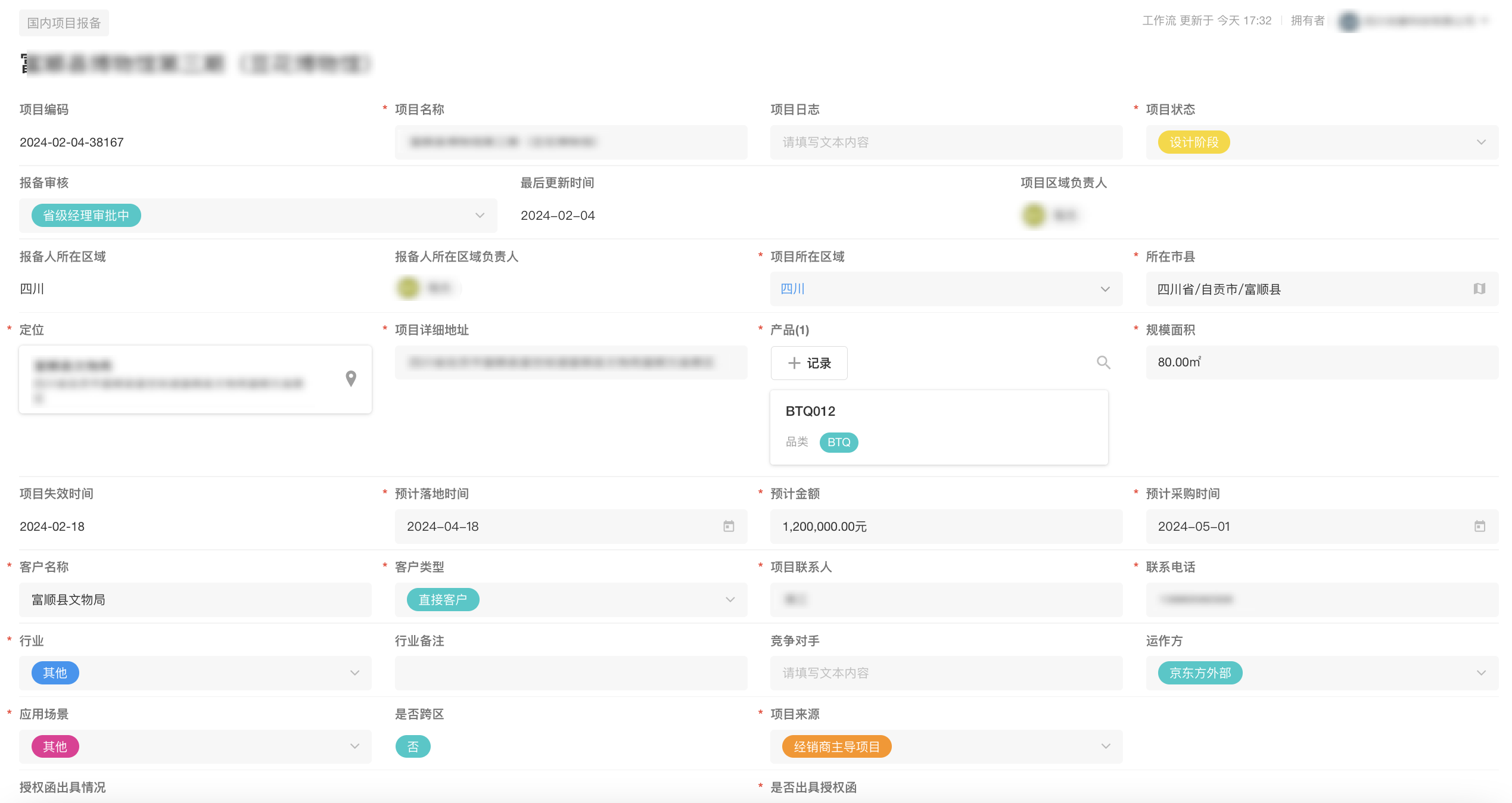
Task: Expand the 项目状态 dropdown
Action: coord(1481,142)
